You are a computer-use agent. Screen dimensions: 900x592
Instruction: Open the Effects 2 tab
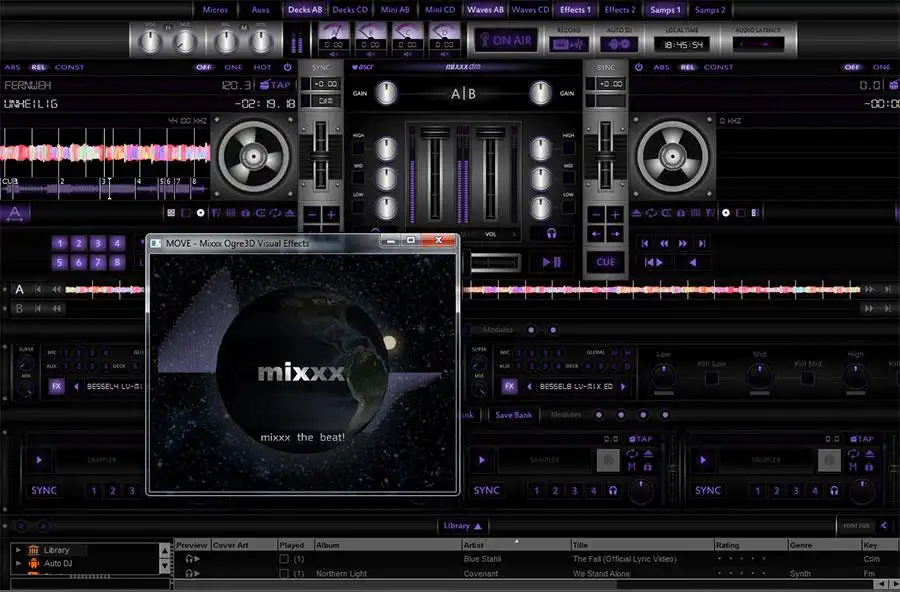(620, 10)
